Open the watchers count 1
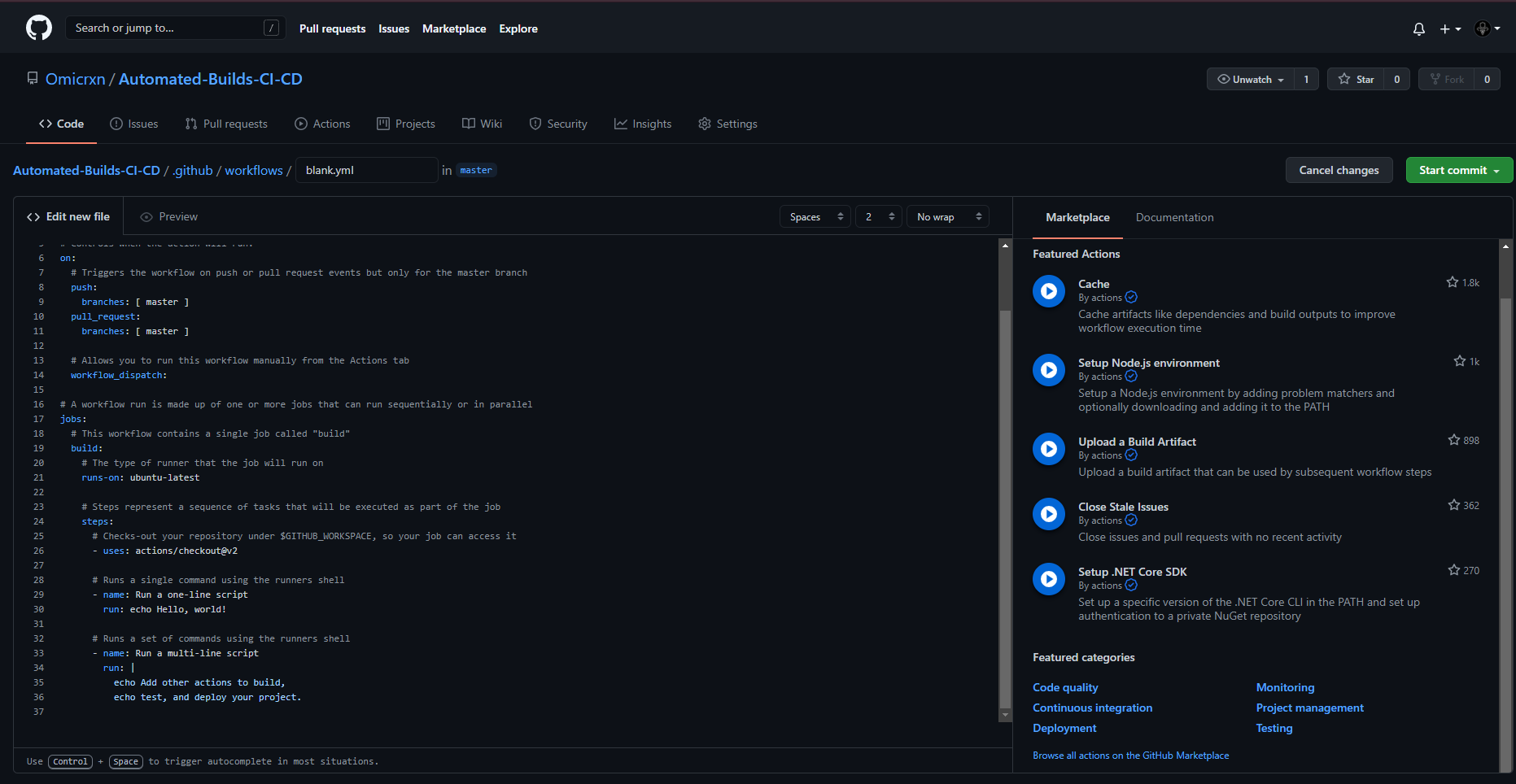Image resolution: width=1516 pixels, height=784 pixels. 1306,79
